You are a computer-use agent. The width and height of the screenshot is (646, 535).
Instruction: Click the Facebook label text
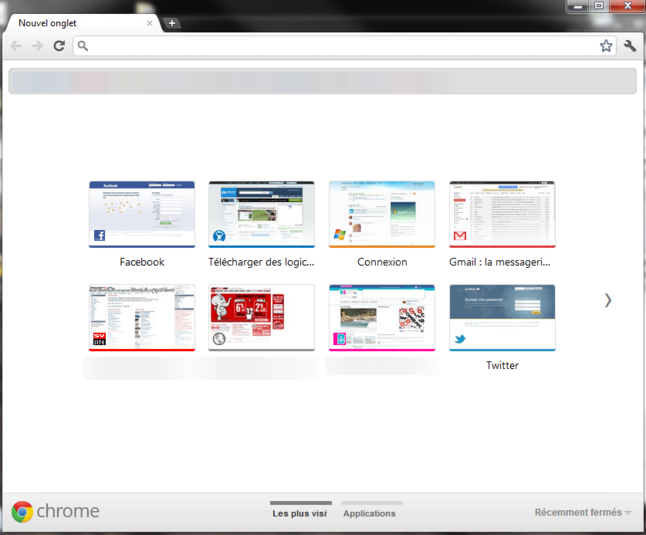tap(142, 262)
